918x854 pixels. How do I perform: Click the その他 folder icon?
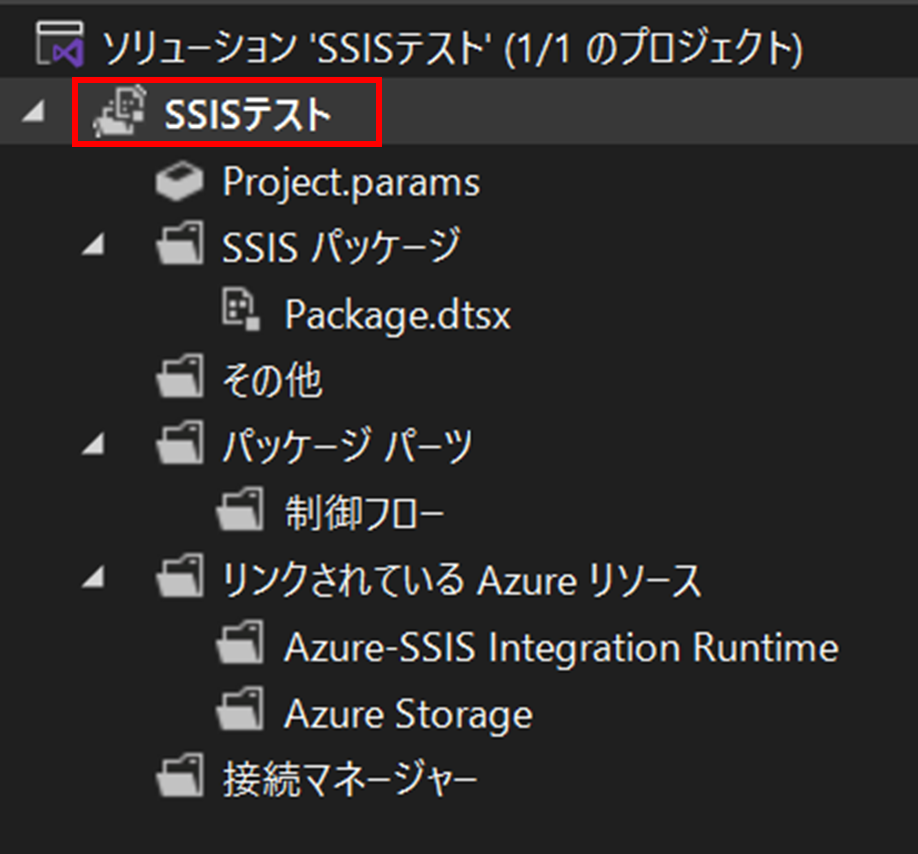pyautogui.click(x=180, y=376)
